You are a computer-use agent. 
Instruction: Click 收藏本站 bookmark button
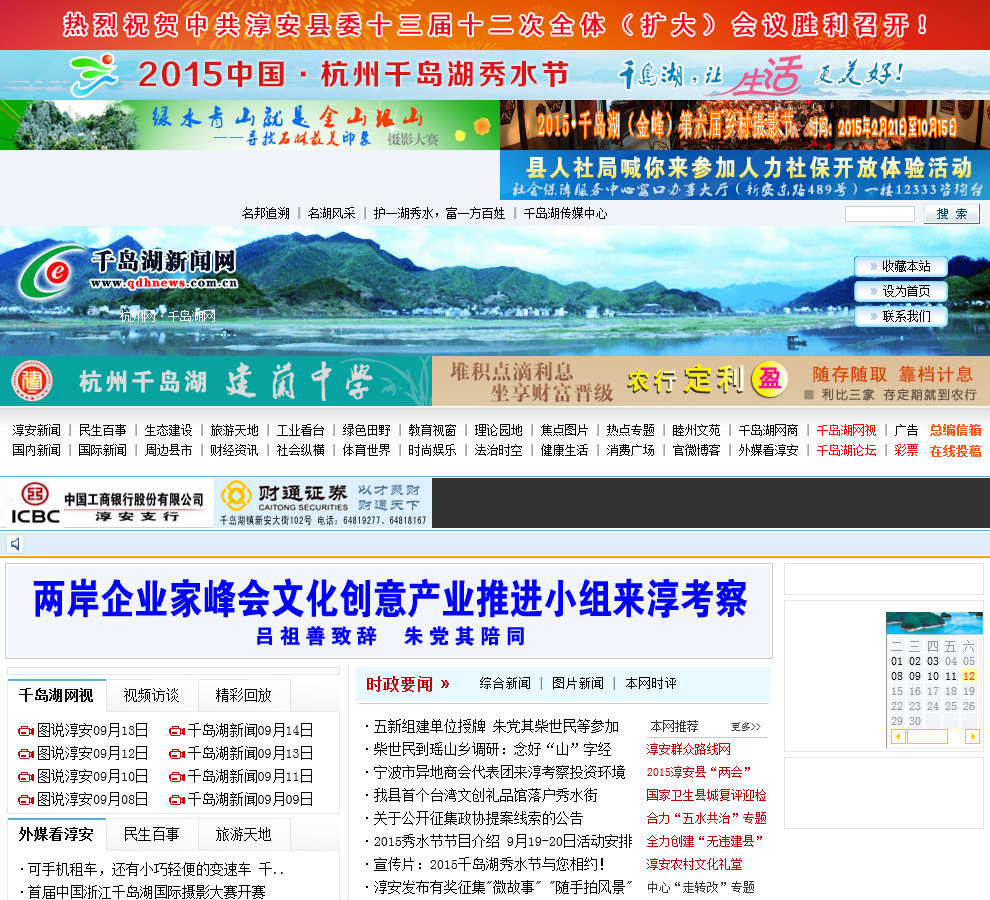click(x=901, y=267)
